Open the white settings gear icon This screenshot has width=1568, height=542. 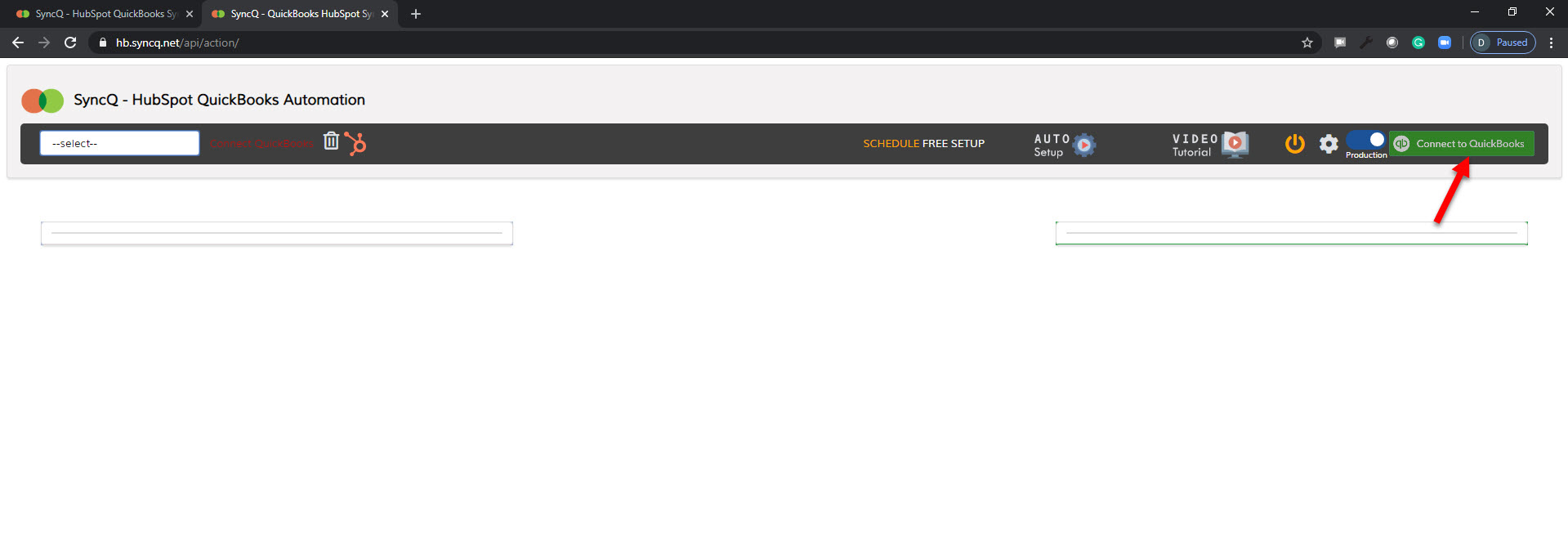pyautogui.click(x=1329, y=144)
